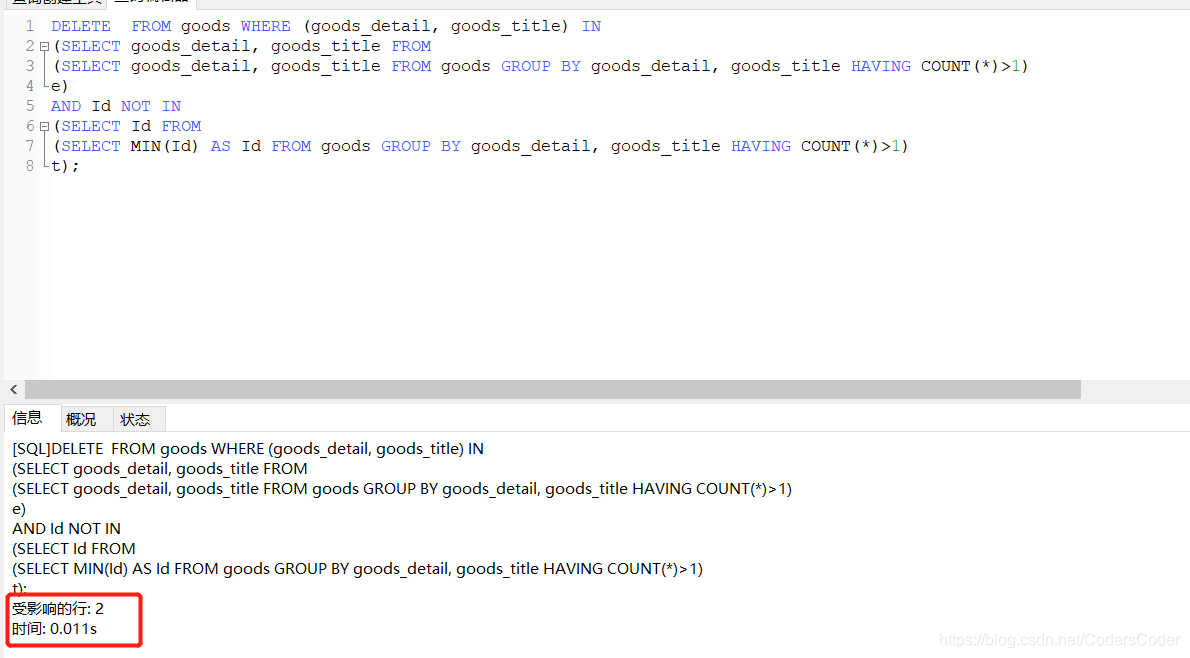
Task: Collapse the code fold at line 2
Action: coord(44,46)
